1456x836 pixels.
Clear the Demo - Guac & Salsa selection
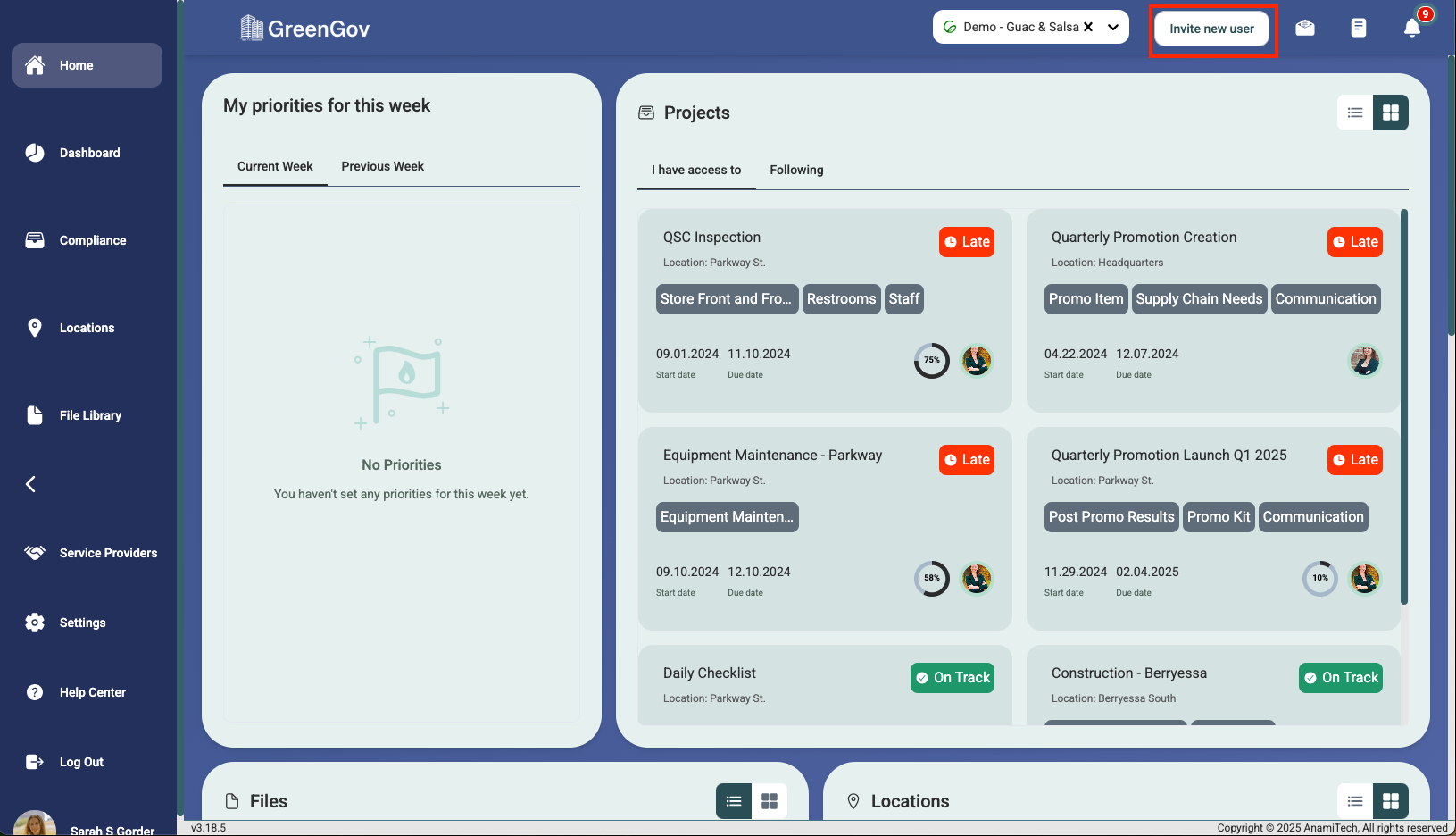[1088, 27]
